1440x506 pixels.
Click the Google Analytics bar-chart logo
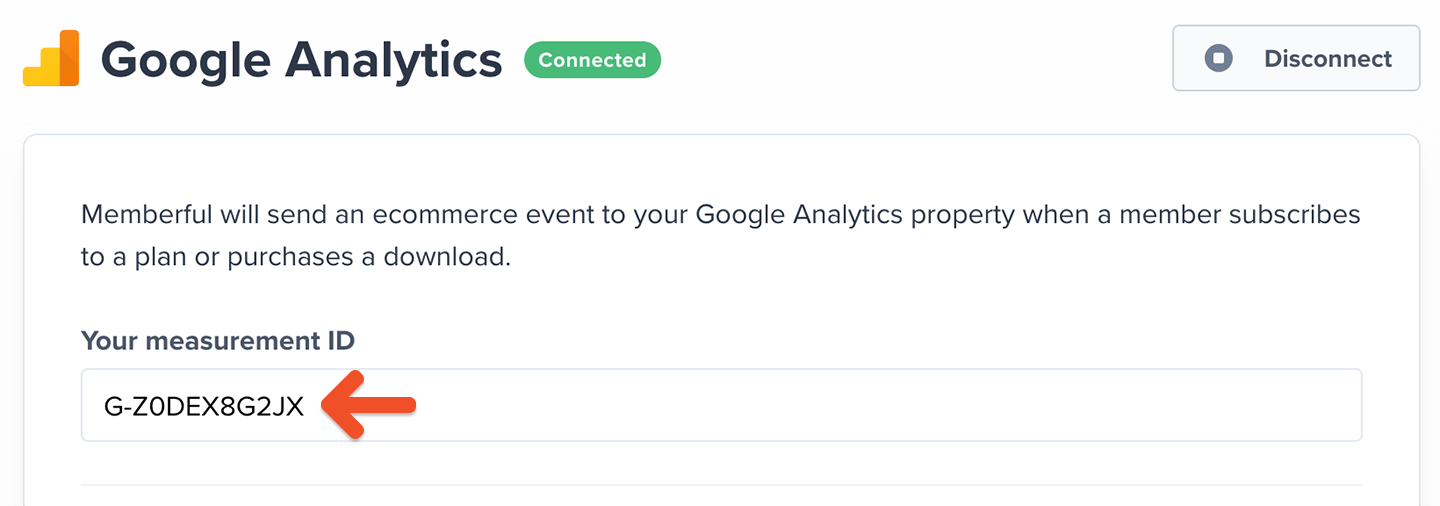click(x=51, y=59)
